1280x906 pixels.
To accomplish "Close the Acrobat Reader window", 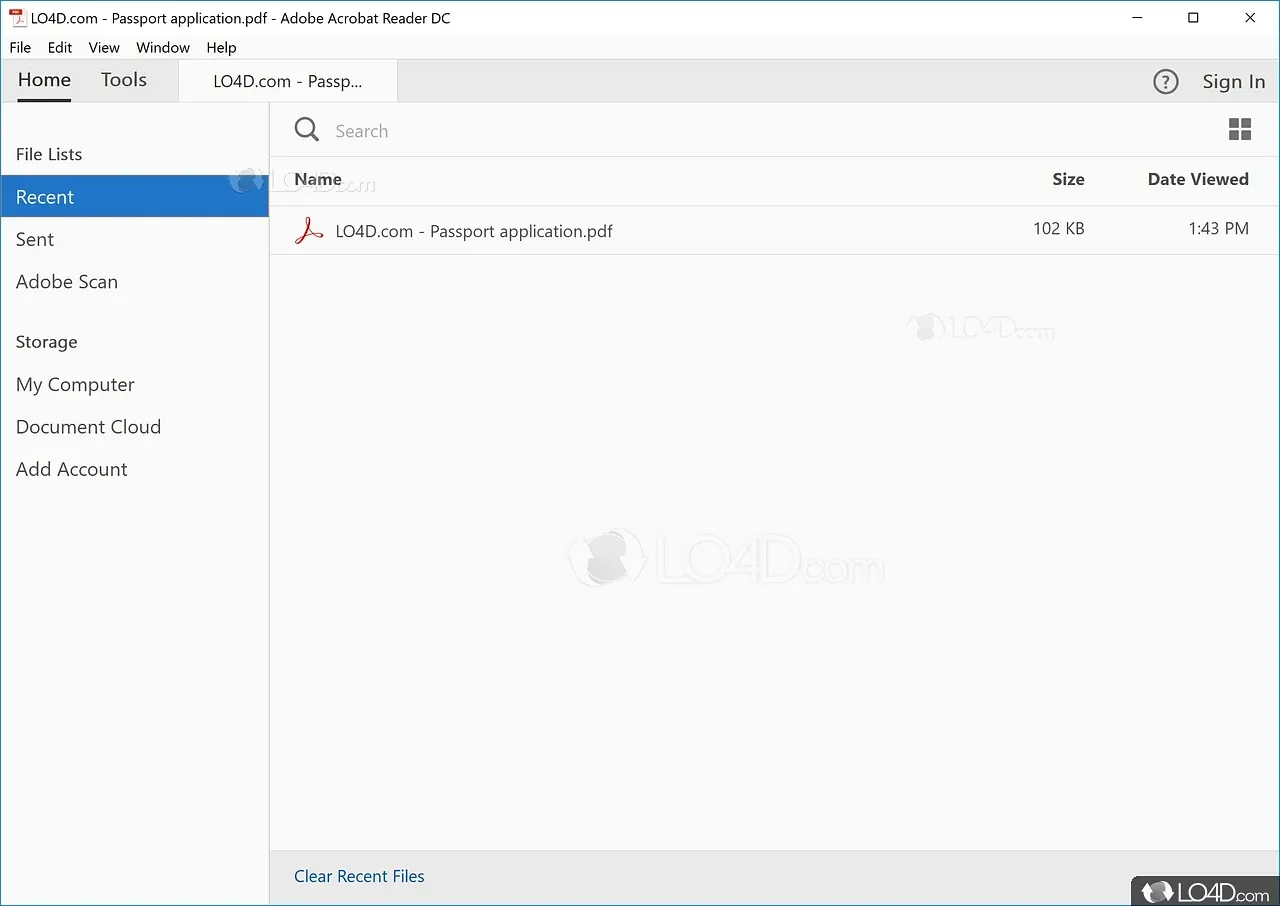I will (1251, 18).
